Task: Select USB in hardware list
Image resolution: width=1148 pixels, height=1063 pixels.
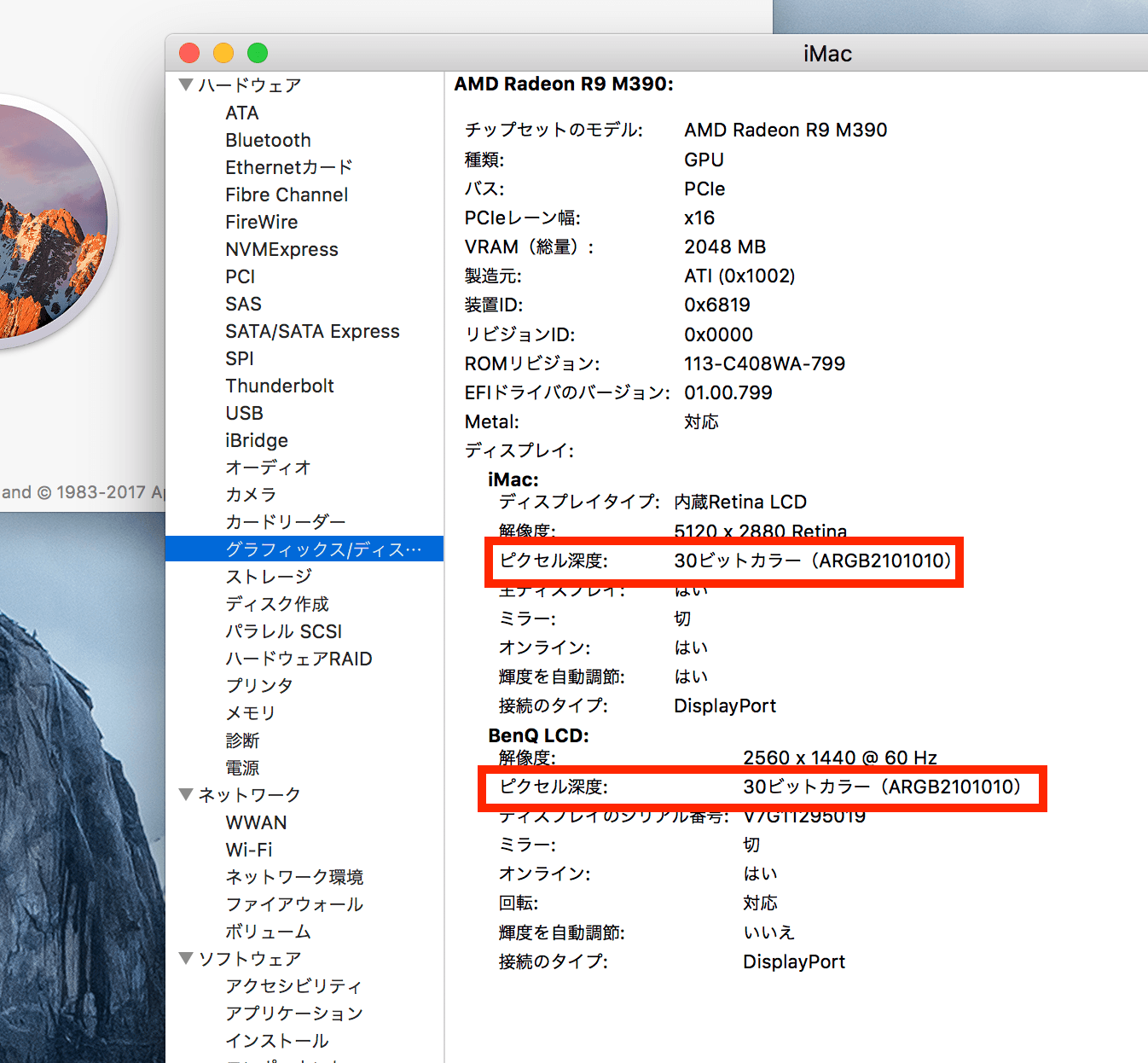Action: point(244,413)
